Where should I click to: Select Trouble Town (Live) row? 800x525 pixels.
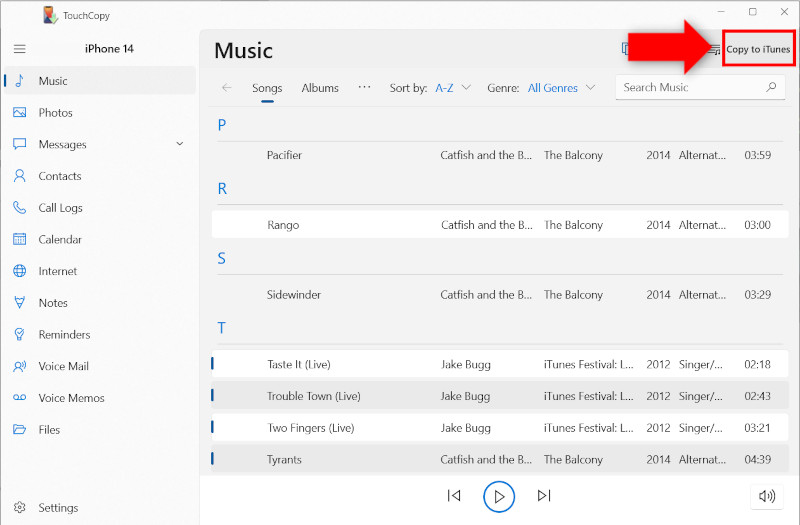[x=500, y=396]
